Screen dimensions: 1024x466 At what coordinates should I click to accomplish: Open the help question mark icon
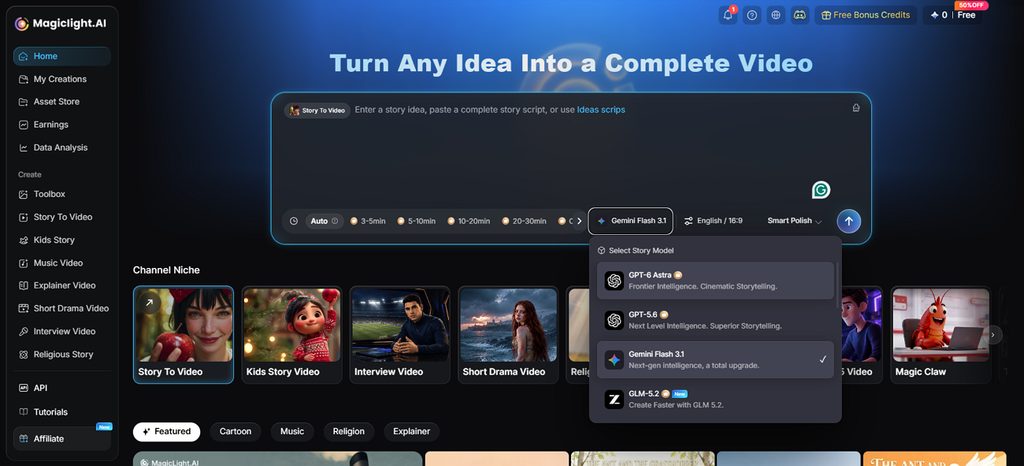pyautogui.click(x=752, y=15)
